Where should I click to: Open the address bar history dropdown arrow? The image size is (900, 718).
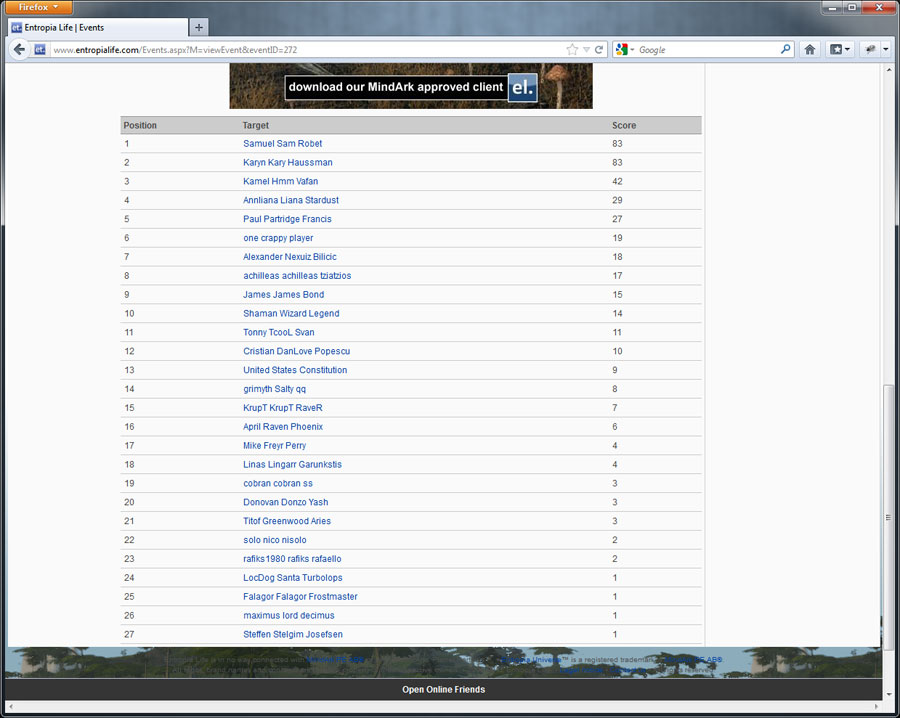pos(586,50)
